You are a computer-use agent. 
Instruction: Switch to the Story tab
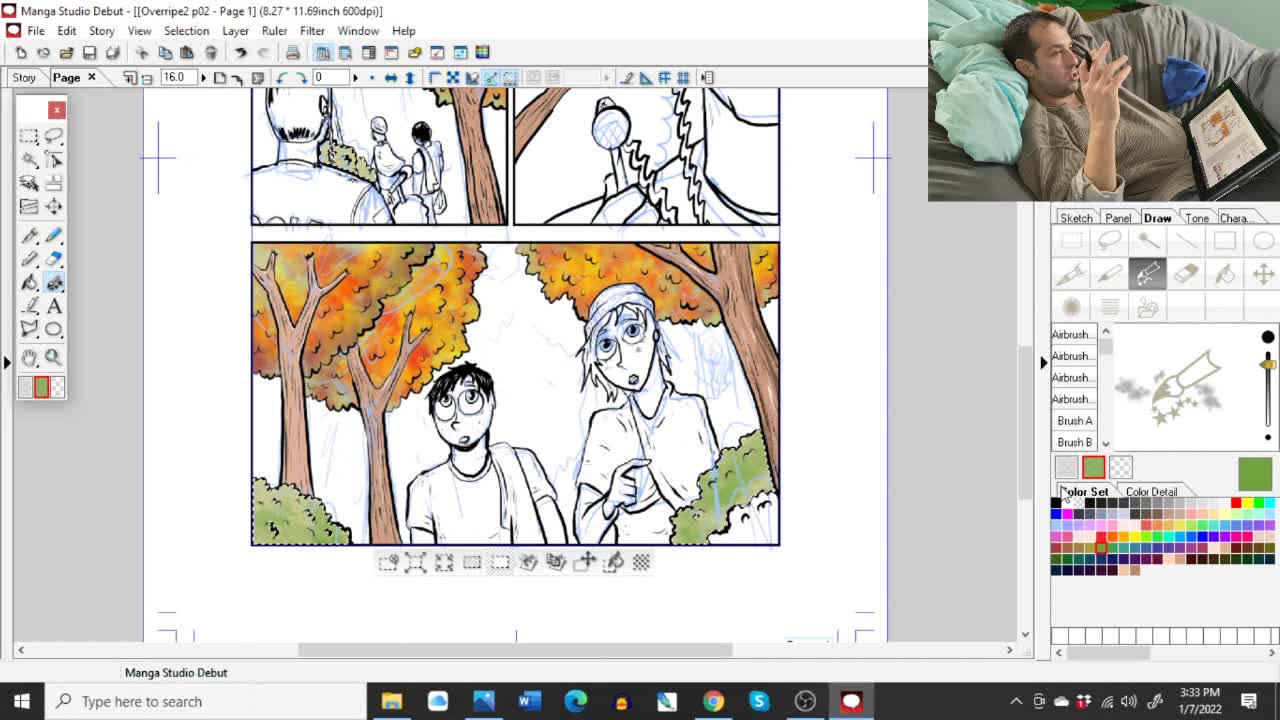(24, 78)
